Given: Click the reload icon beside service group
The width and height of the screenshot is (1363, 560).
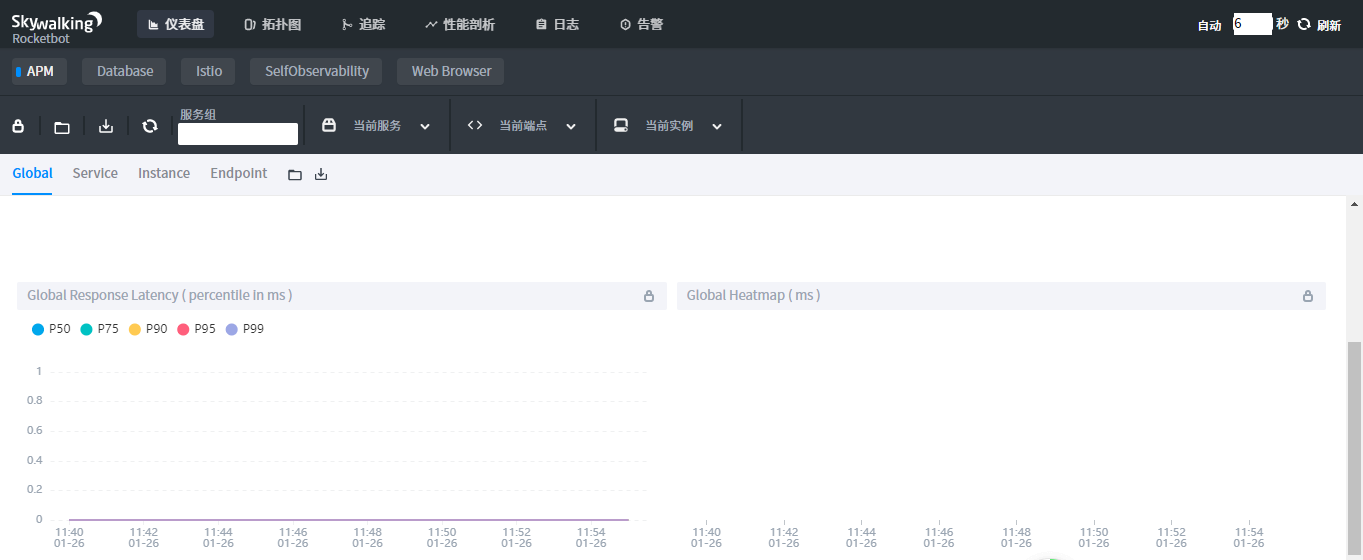Looking at the screenshot, I should 150,126.
